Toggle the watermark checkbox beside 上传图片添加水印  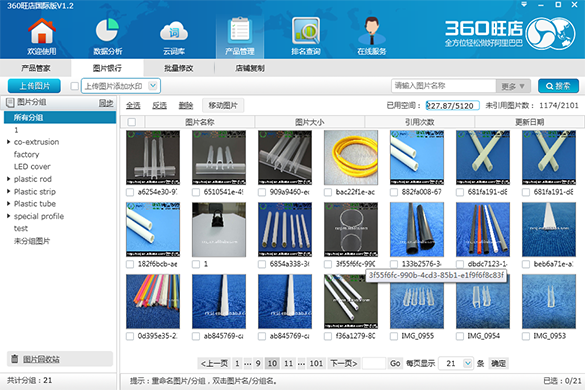point(75,86)
